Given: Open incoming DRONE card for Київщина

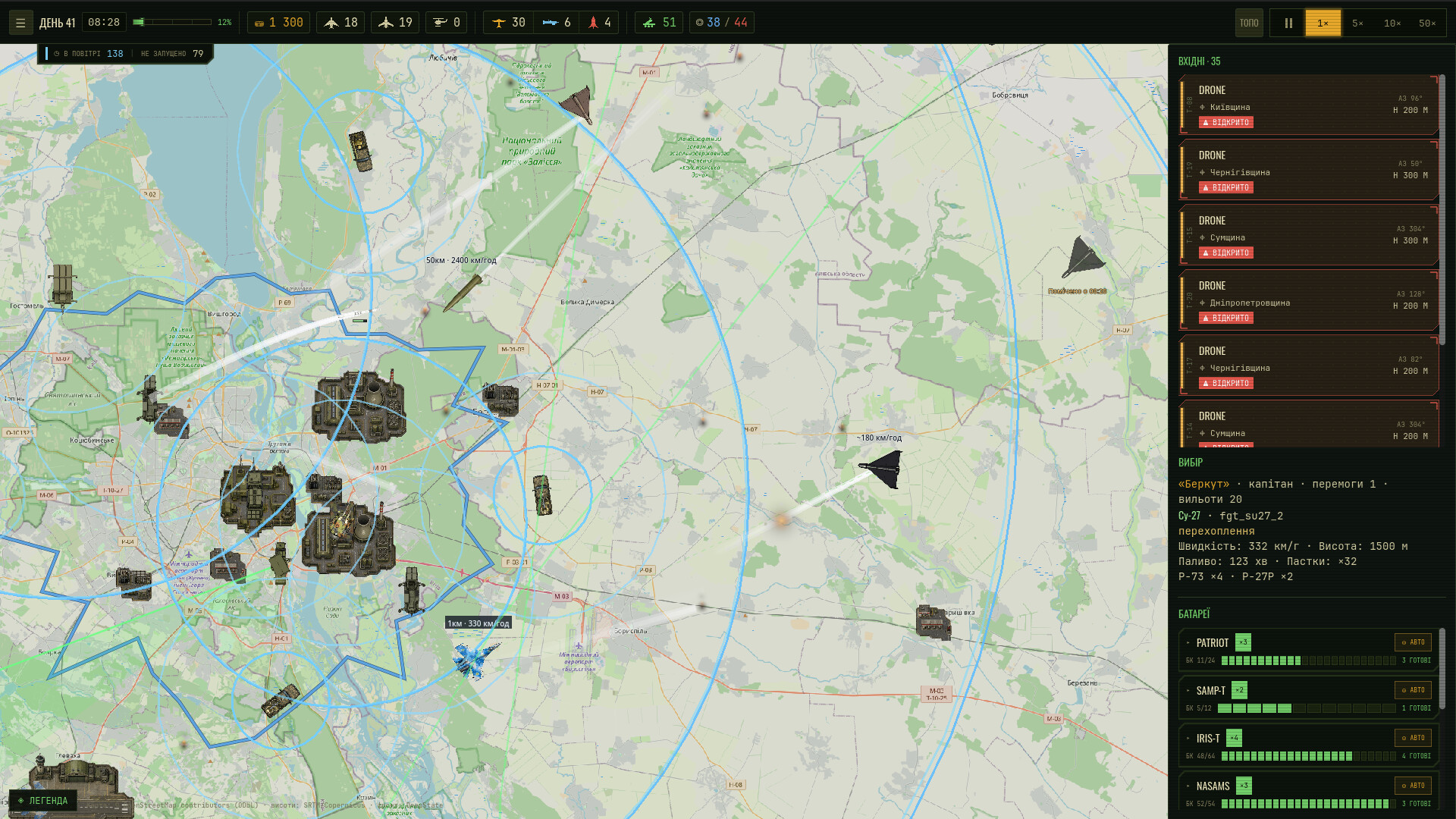Looking at the screenshot, I should 1308,105.
